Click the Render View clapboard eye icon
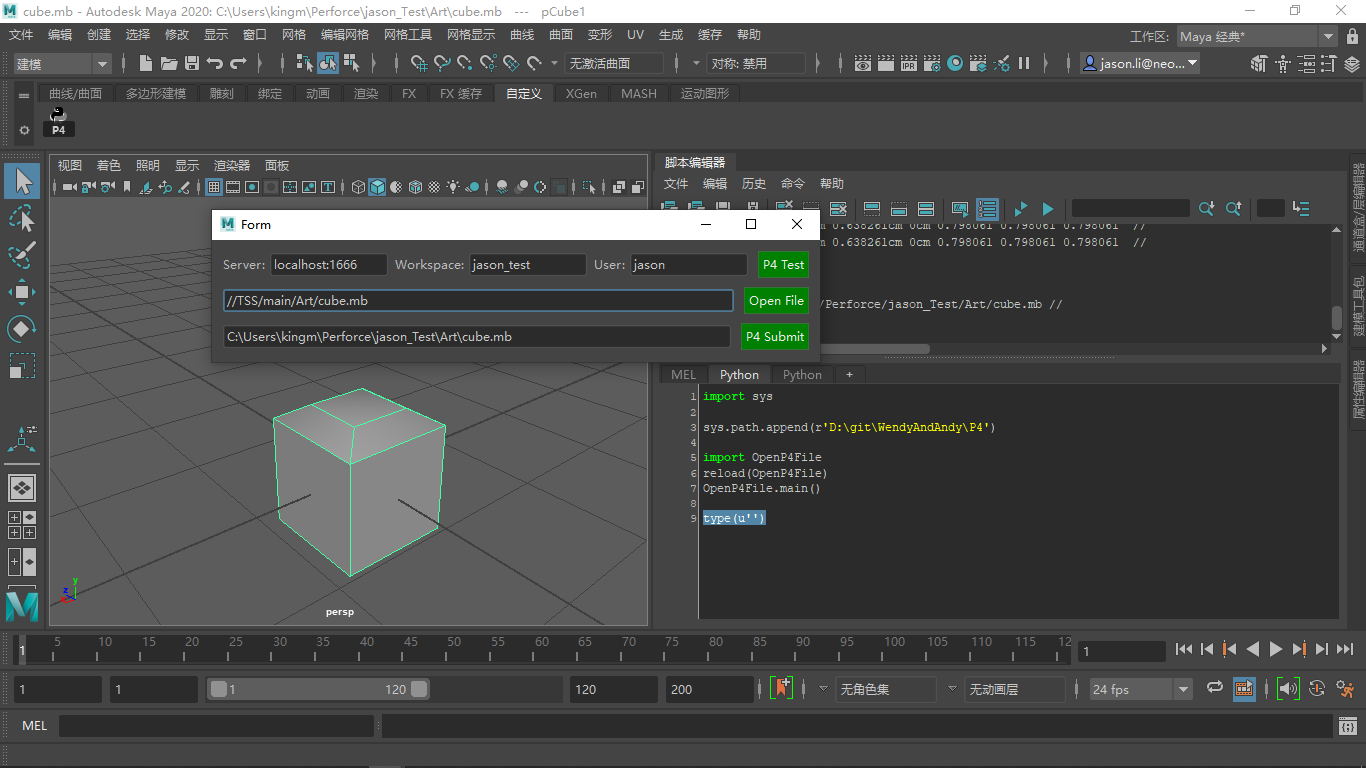This screenshot has height=768, width=1366. 863,63
